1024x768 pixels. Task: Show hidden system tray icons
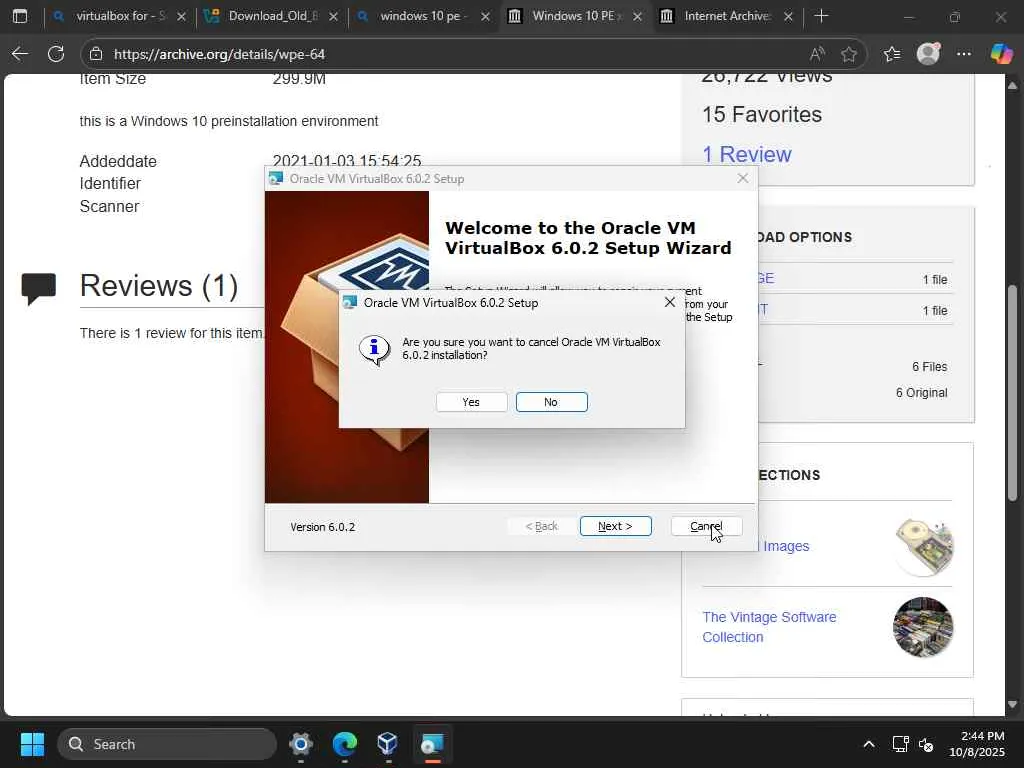tap(869, 744)
